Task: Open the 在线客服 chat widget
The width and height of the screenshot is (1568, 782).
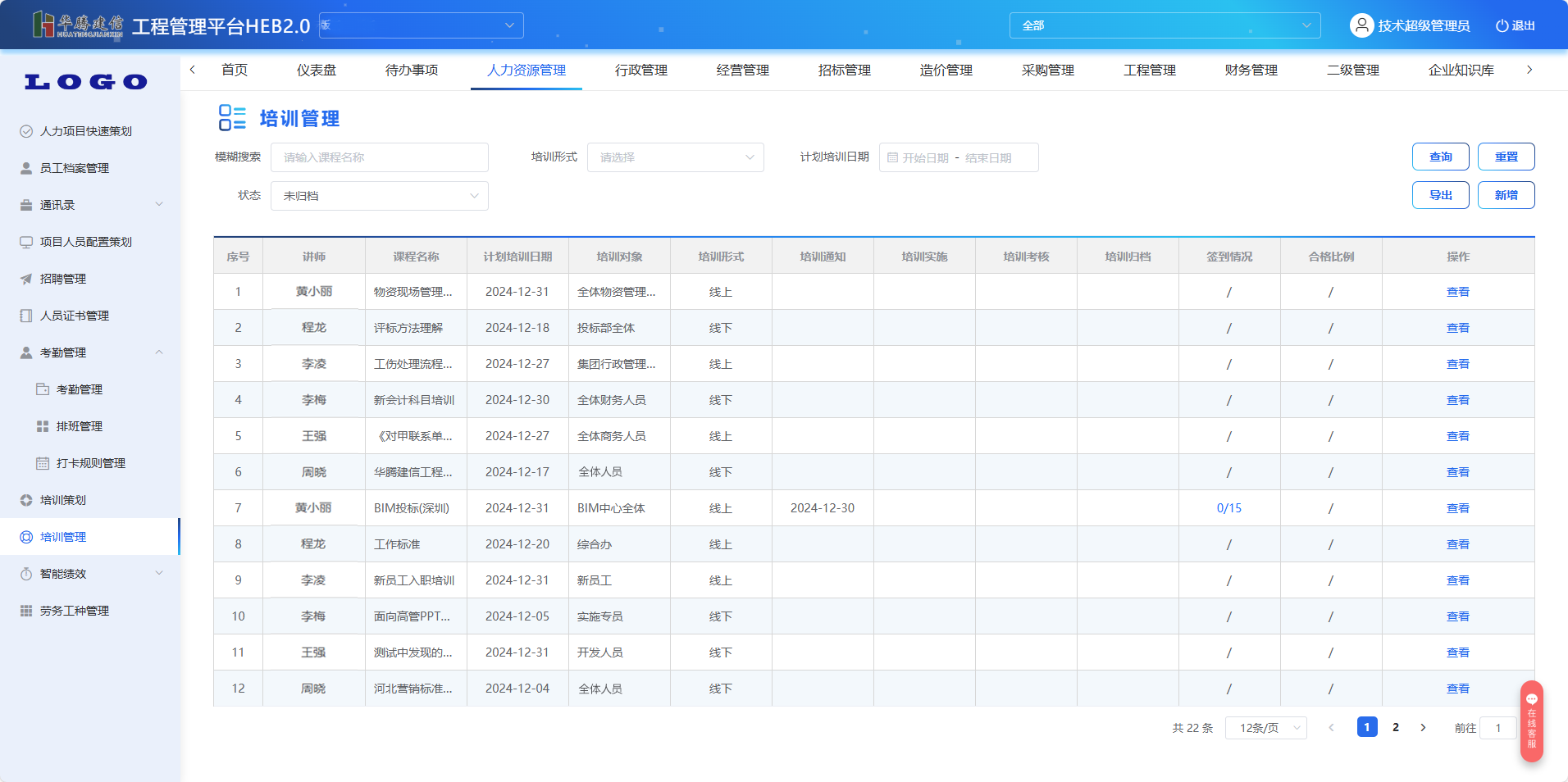Action: click(1531, 721)
